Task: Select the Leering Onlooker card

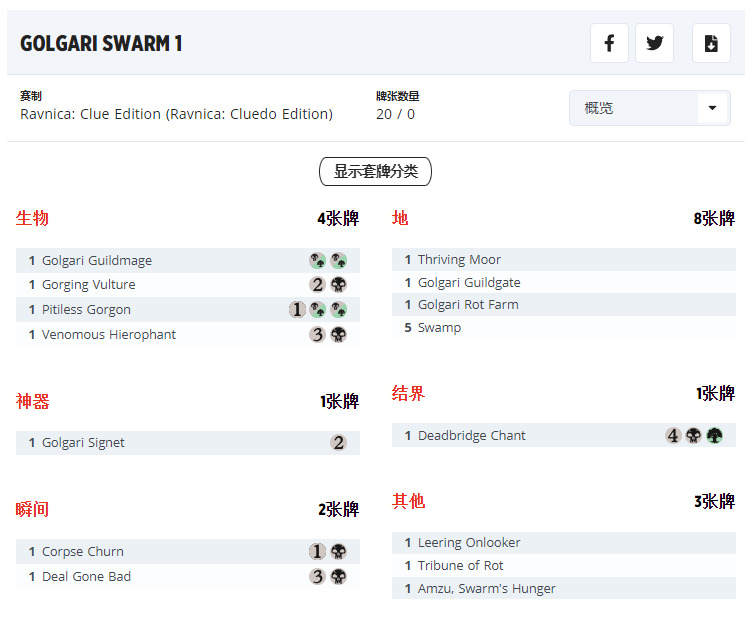Action: (469, 543)
